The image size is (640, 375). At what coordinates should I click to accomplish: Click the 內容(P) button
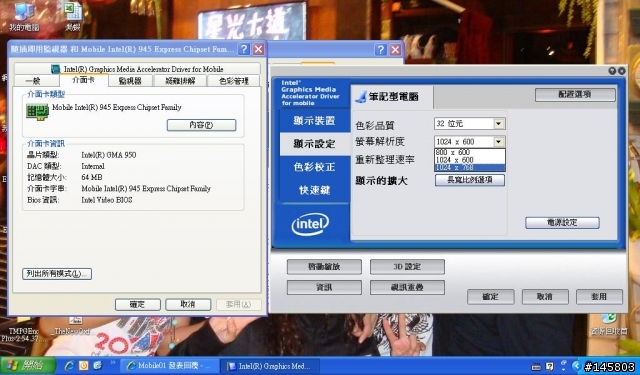(x=201, y=125)
